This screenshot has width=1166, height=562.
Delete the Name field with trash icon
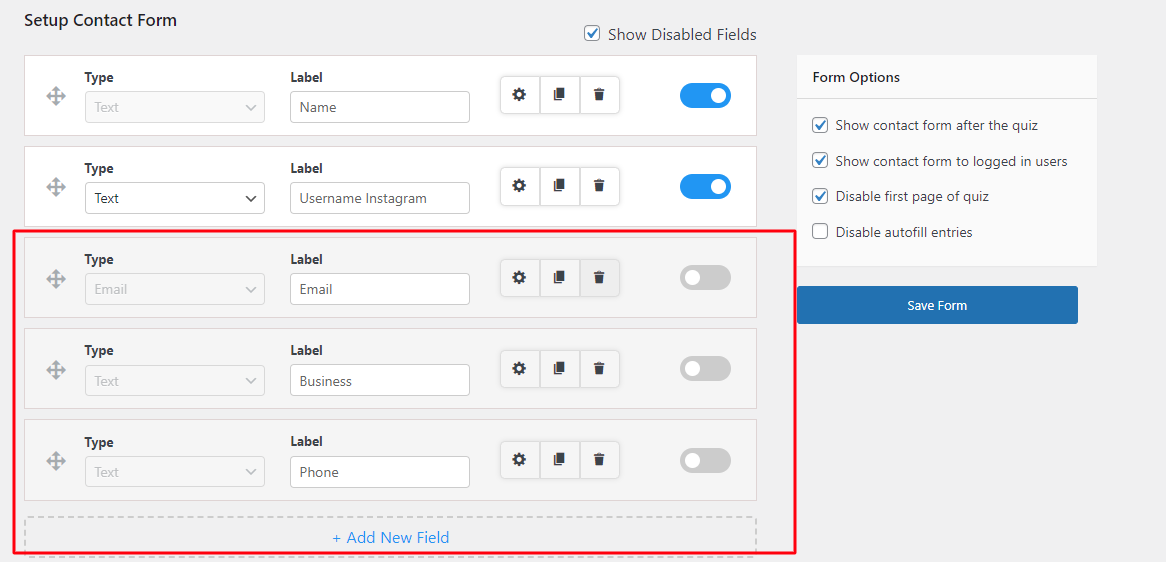click(x=599, y=95)
